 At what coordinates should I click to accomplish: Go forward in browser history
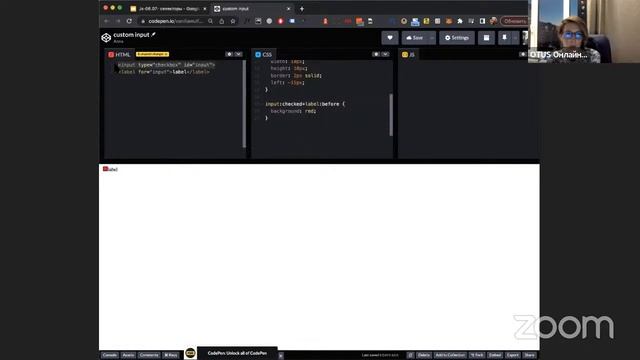click(x=118, y=21)
